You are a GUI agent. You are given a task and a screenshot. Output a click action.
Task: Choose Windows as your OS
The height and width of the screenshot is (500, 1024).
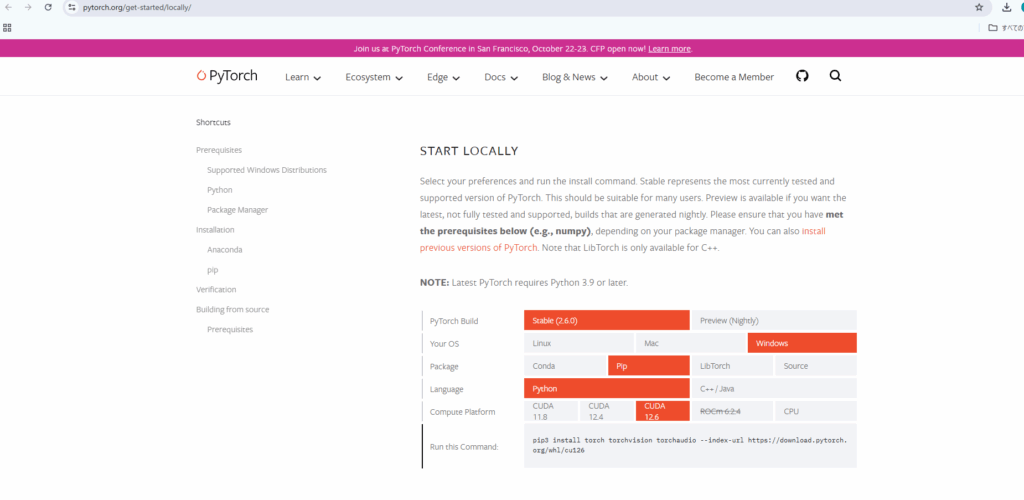pos(802,343)
